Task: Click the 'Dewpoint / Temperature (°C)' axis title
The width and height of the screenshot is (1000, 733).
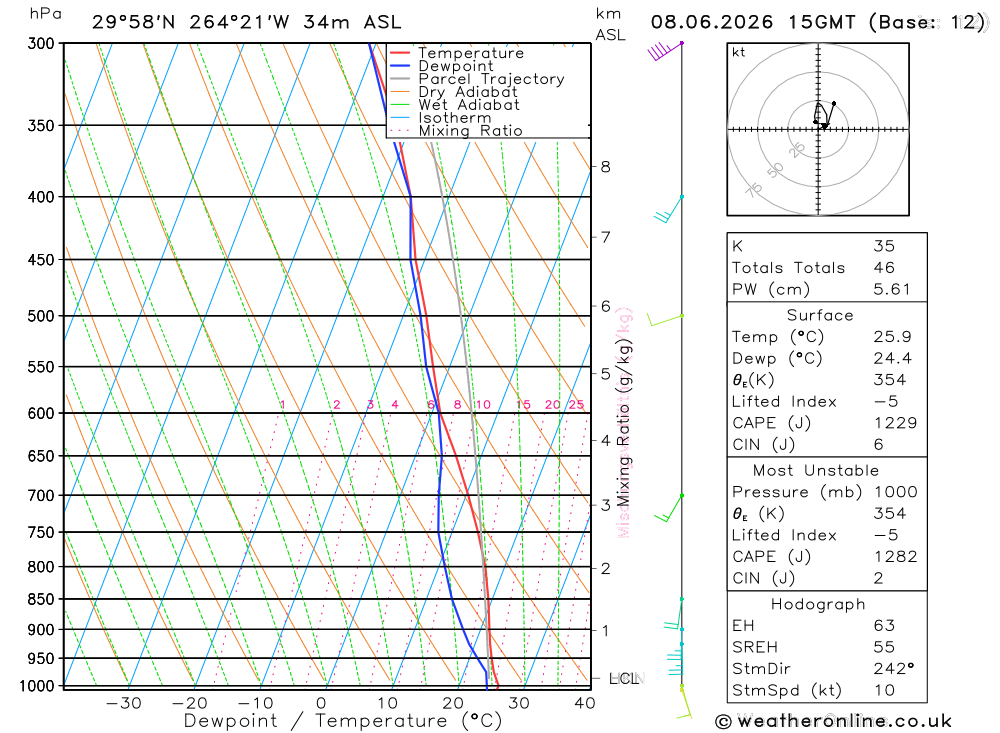Action: coord(343,722)
